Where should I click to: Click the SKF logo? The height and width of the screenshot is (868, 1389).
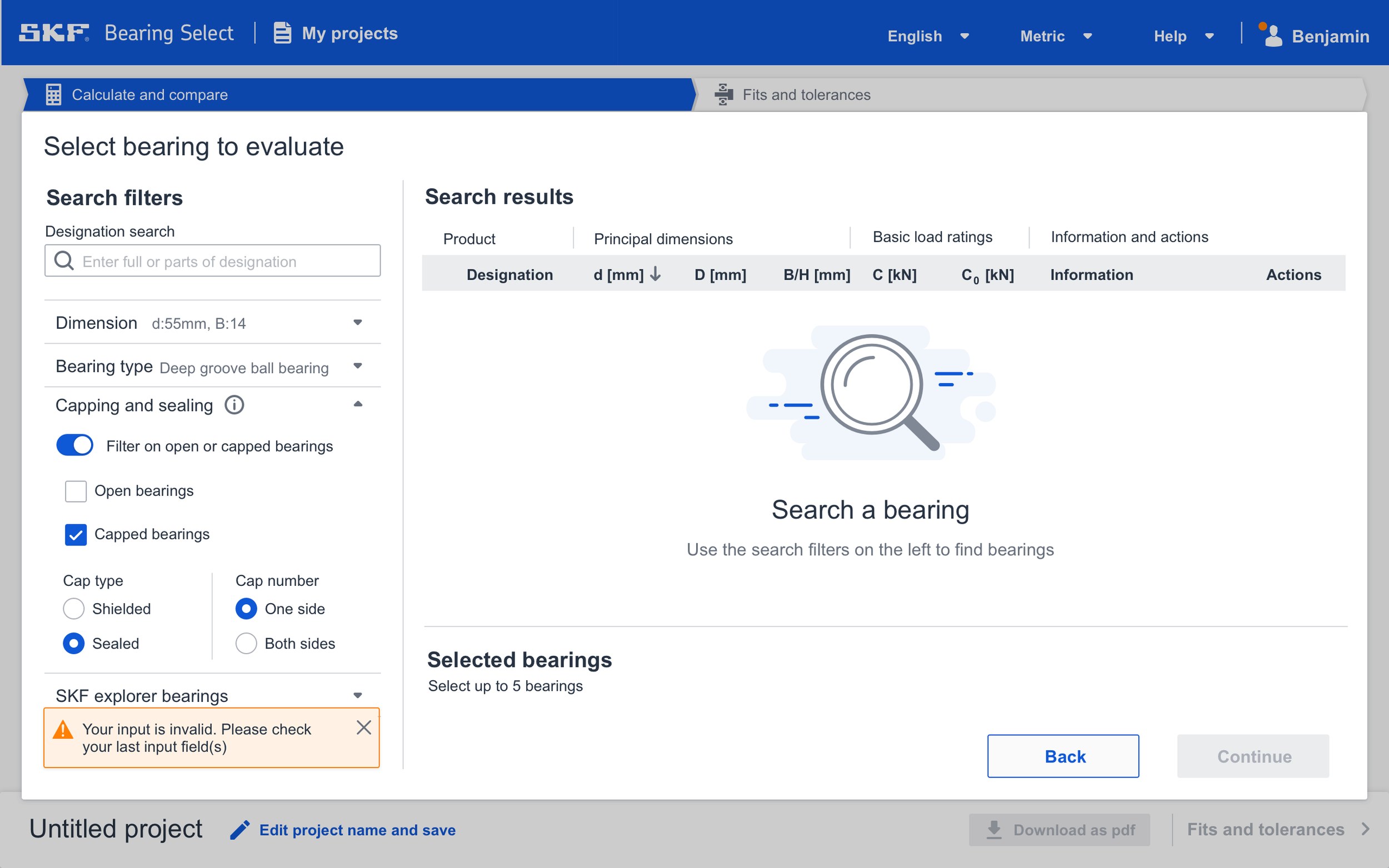[x=54, y=33]
